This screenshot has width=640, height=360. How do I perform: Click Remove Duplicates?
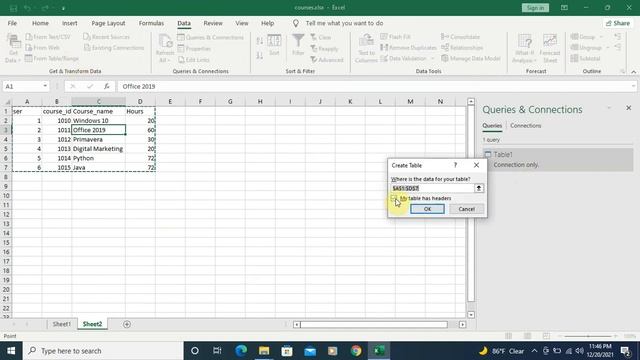click(x=409, y=48)
